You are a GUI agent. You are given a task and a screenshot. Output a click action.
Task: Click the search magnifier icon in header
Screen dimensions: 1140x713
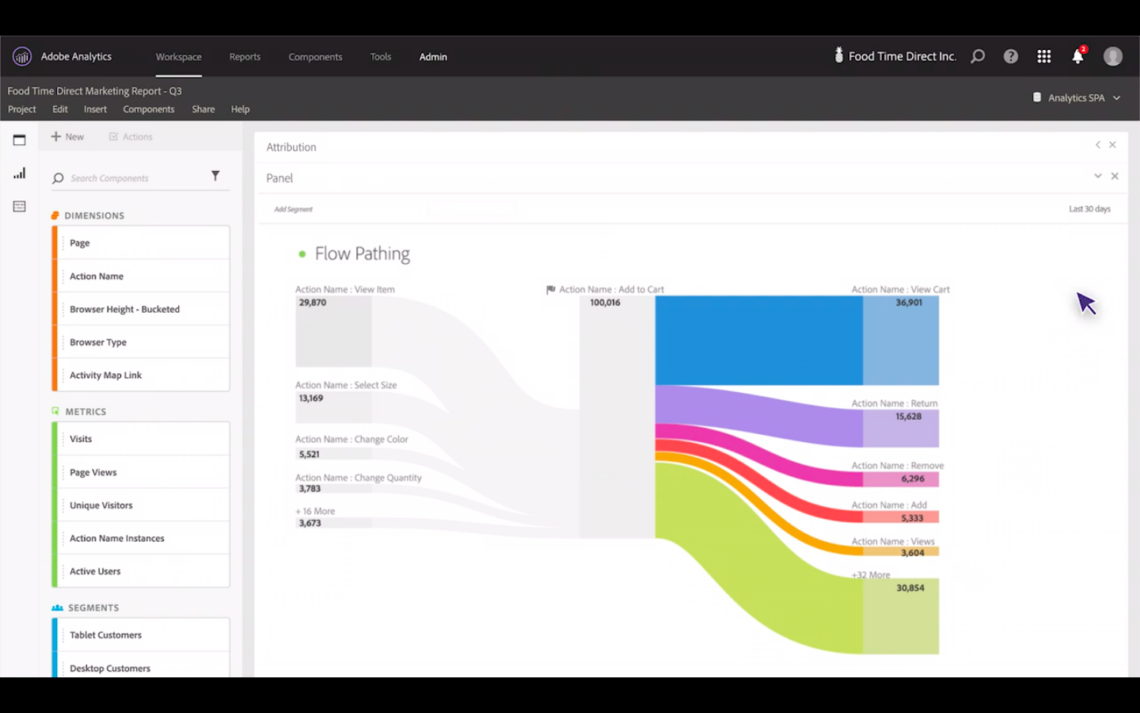[977, 57]
